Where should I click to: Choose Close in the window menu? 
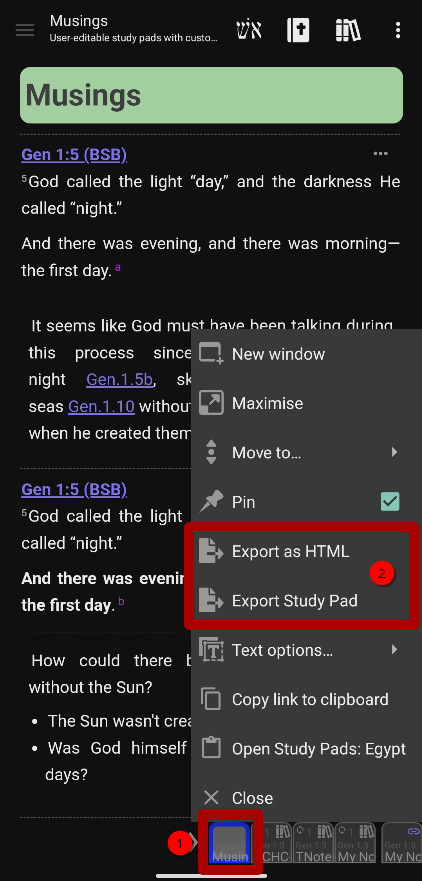306,798
